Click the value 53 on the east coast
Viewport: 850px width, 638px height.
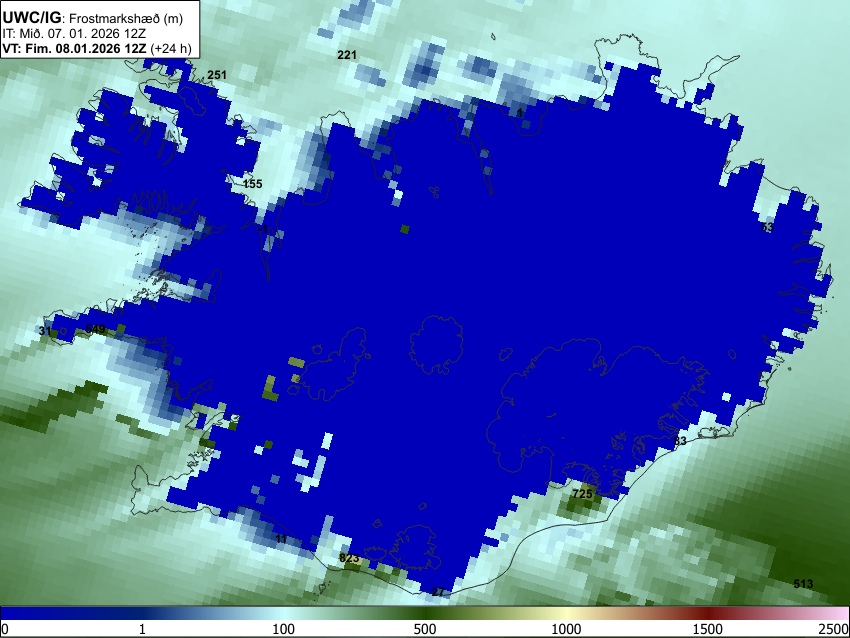[767, 227]
